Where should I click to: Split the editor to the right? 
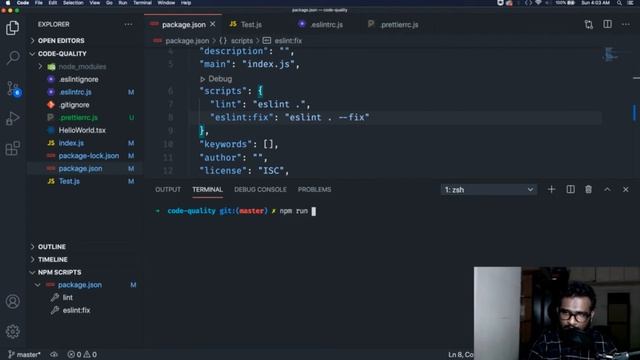point(607,24)
